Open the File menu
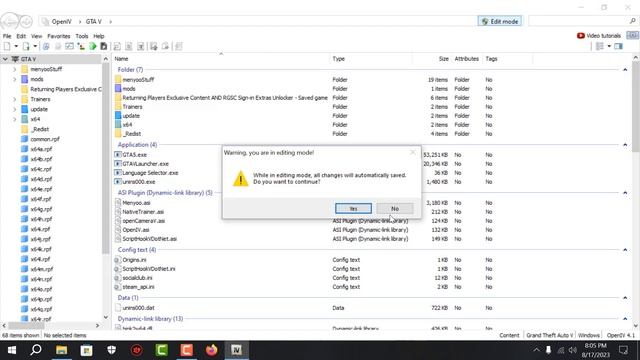Screen dimensions: 640x360 point(7,36)
